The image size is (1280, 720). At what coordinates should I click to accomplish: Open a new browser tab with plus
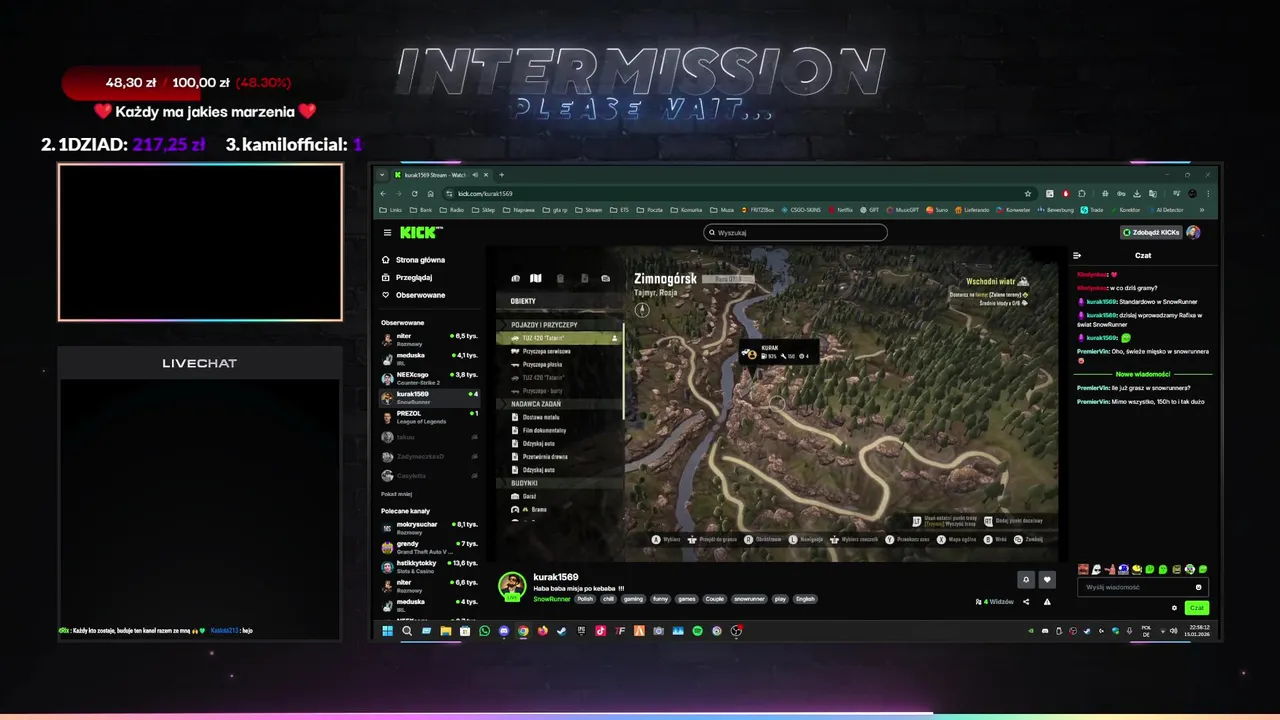click(x=501, y=175)
